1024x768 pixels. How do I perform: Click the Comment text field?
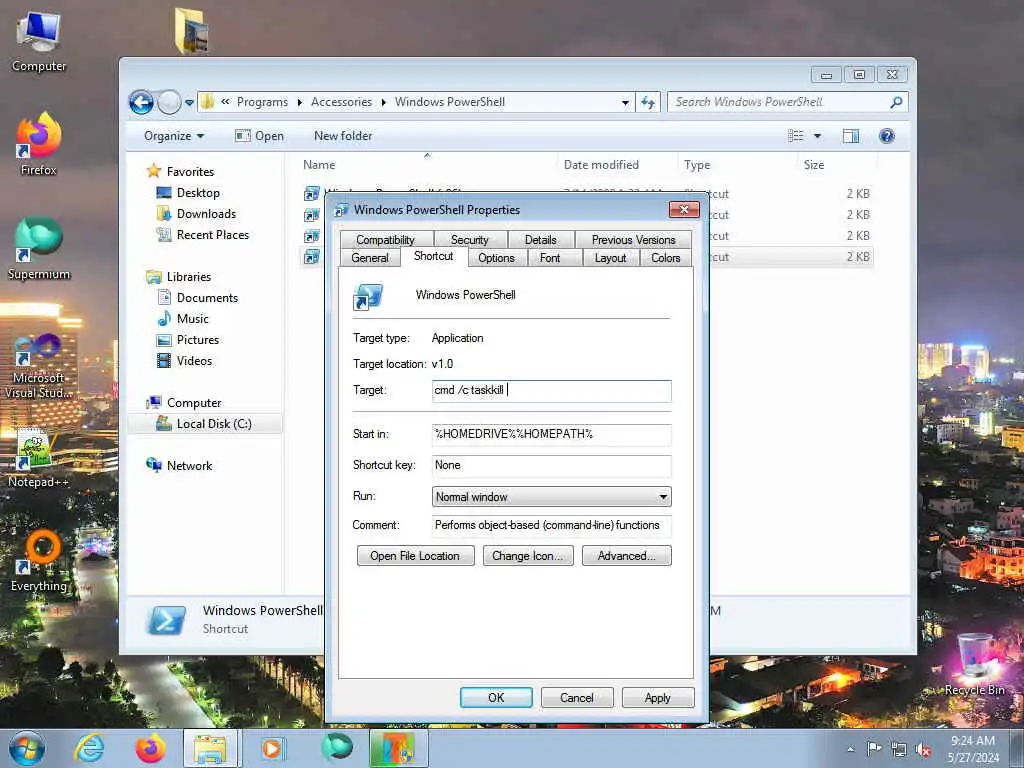[551, 526]
